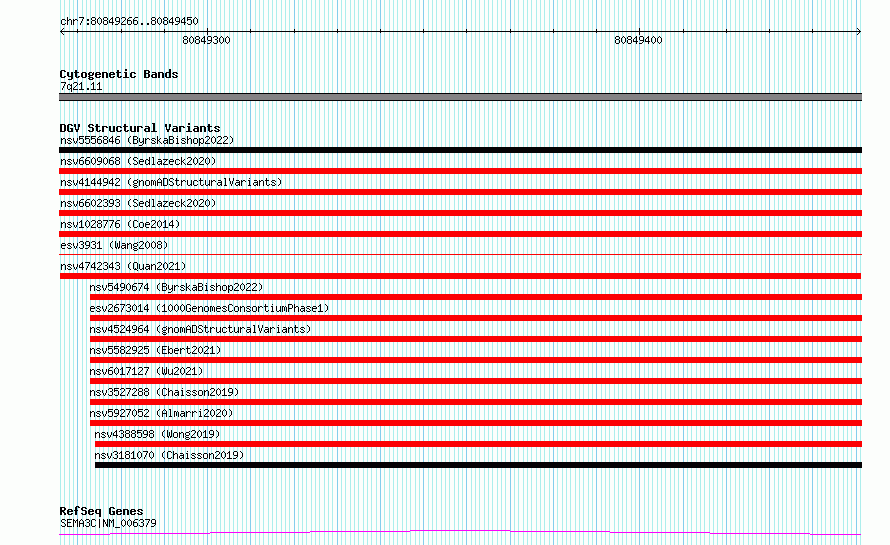The image size is (890, 545).
Task: Open nsv4144942 (gnomADStructuralVariants) variant
Action: pos(171,182)
